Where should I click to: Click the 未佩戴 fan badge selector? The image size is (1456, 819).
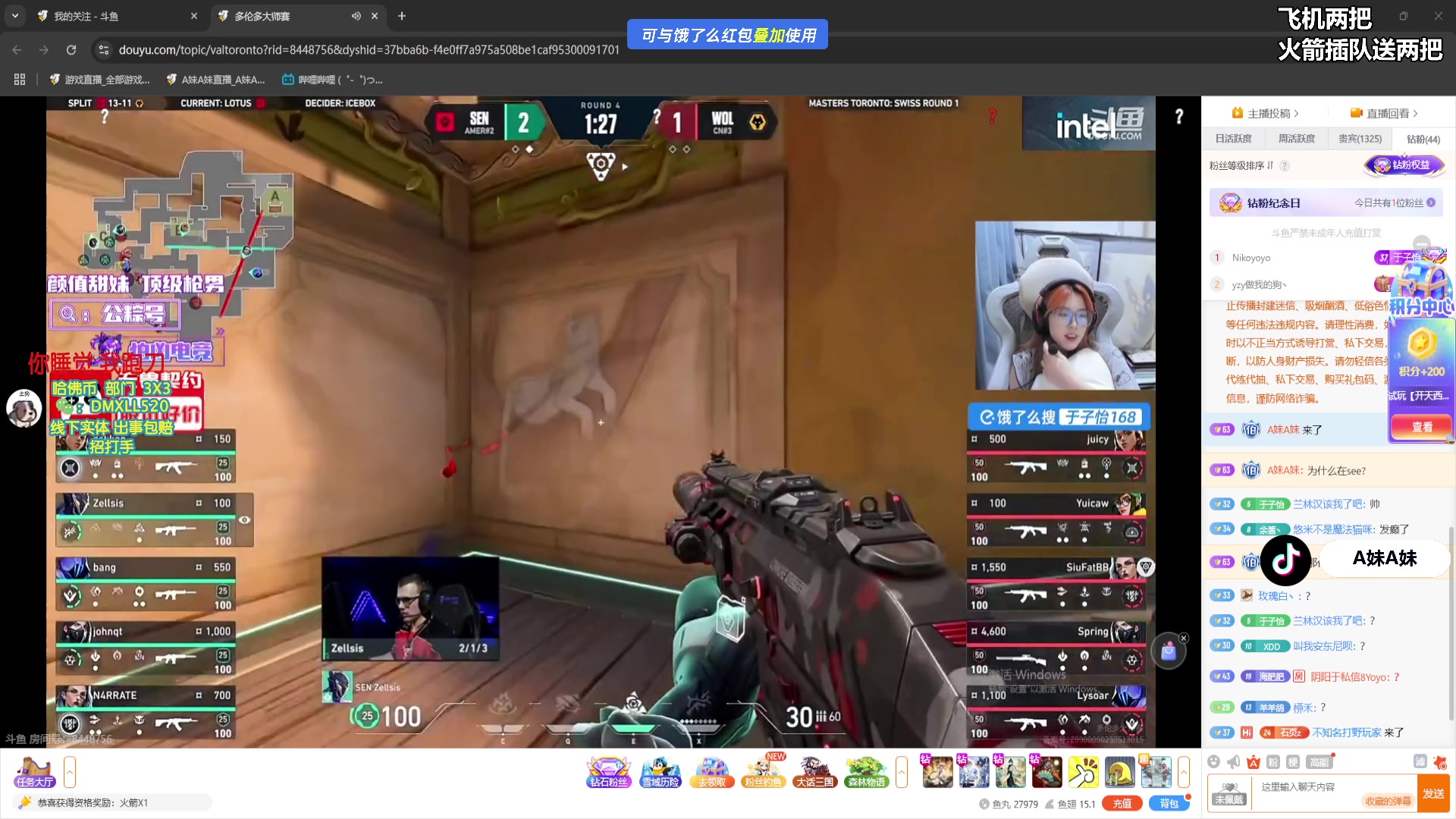pyautogui.click(x=1228, y=793)
